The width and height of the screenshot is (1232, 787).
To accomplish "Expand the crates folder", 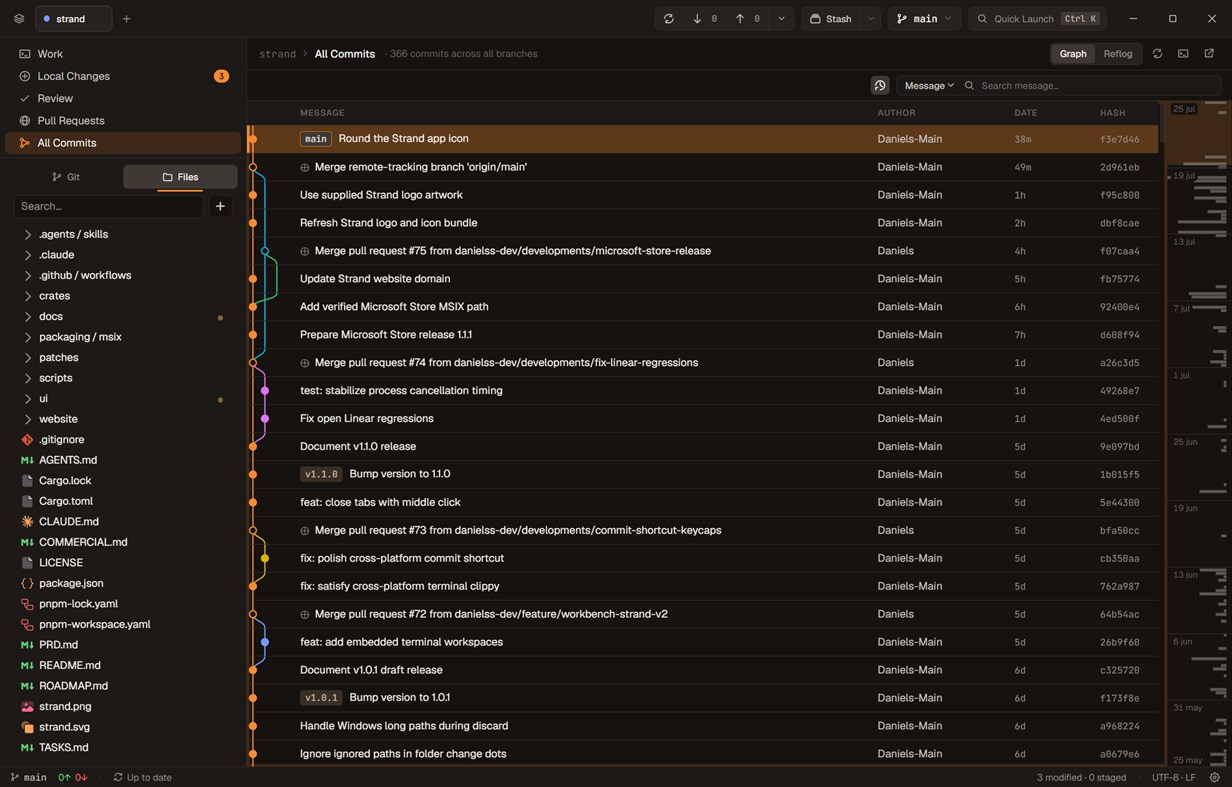I will click(54, 296).
